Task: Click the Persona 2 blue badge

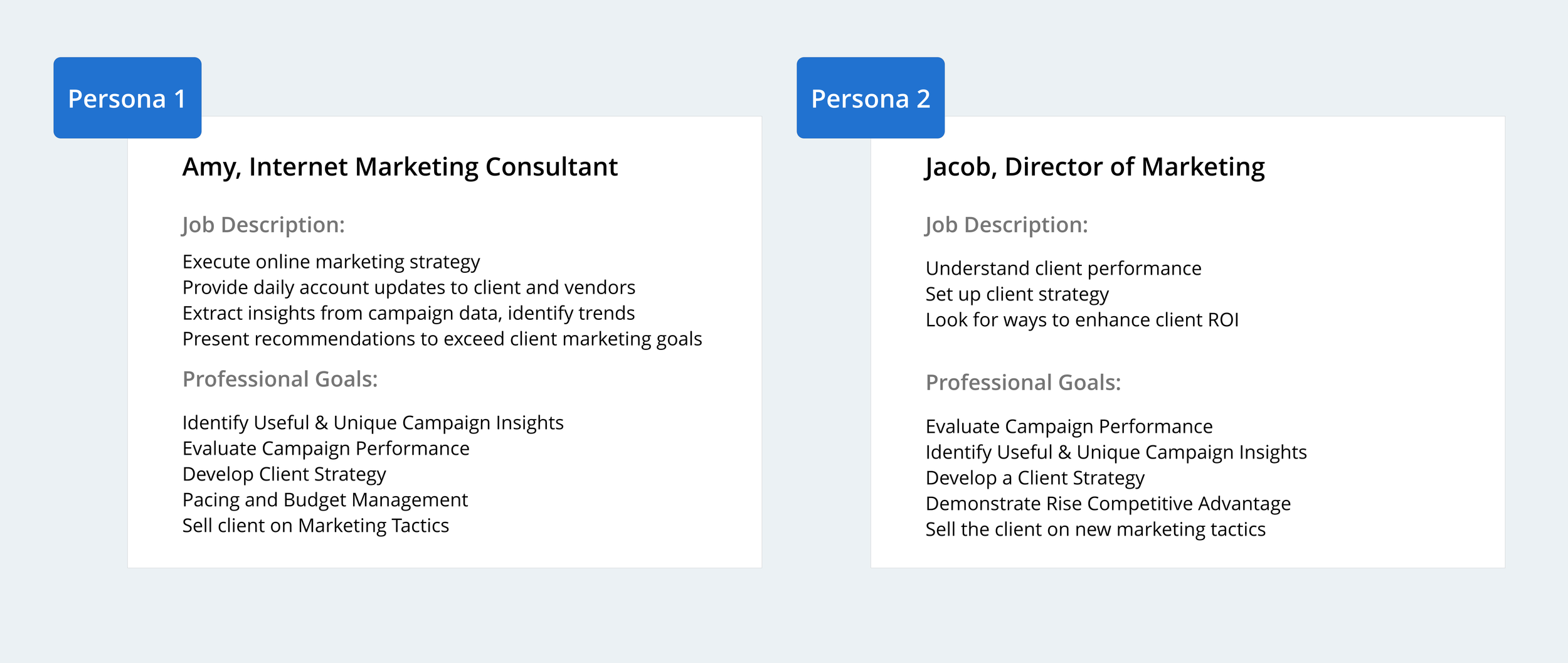Action: 871,98
